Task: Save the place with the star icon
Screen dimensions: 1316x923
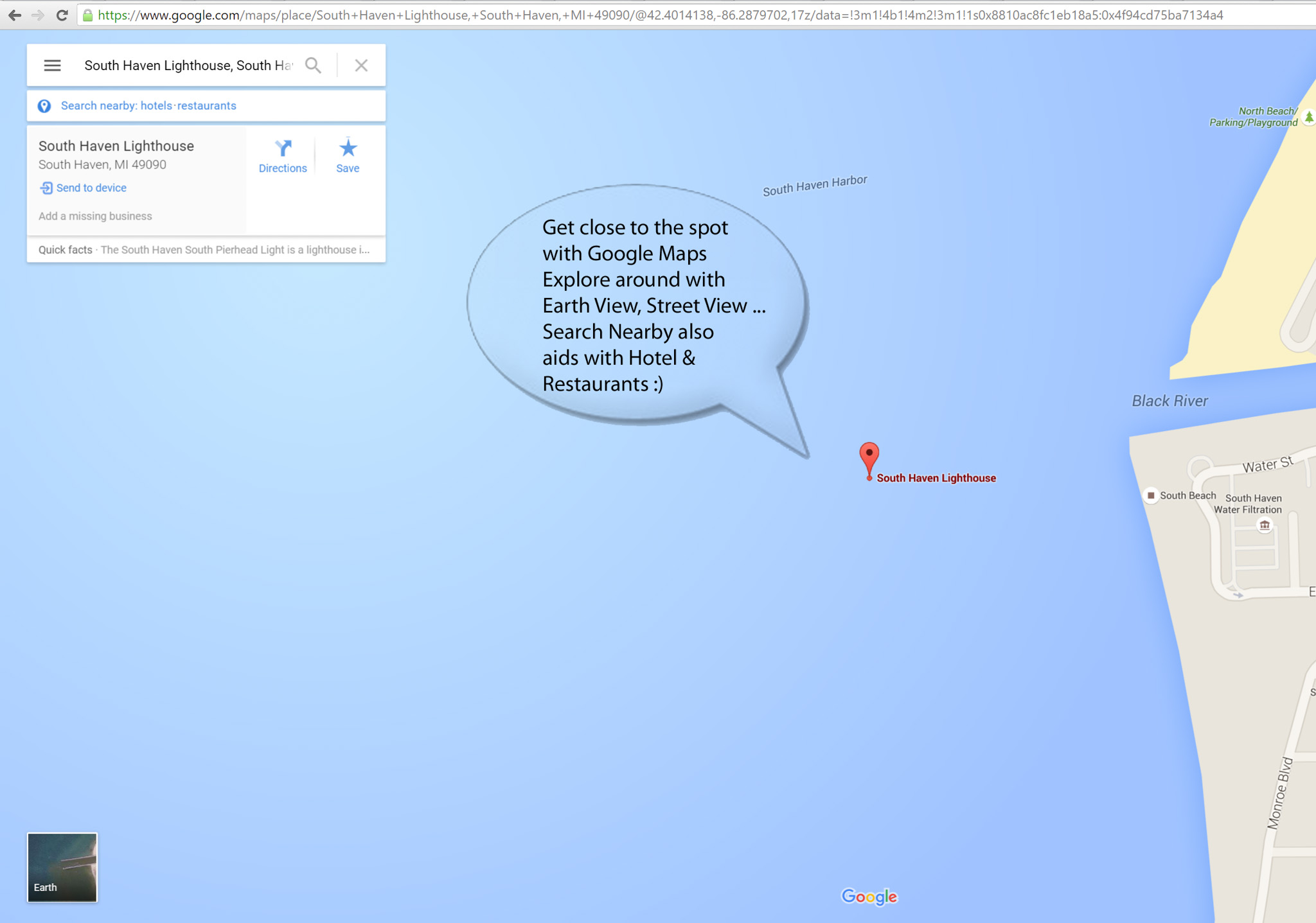Action: [x=348, y=156]
